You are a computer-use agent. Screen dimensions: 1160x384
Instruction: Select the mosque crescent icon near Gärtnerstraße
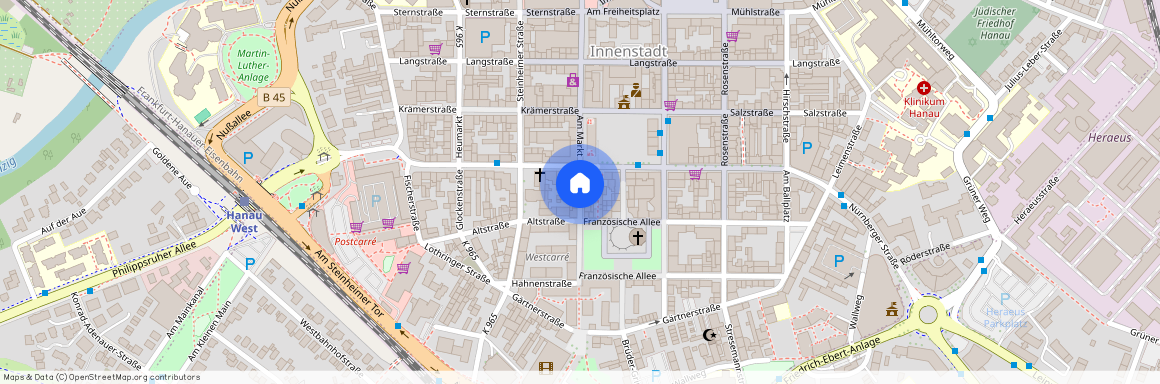pyautogui.click(x=709, y=335)
